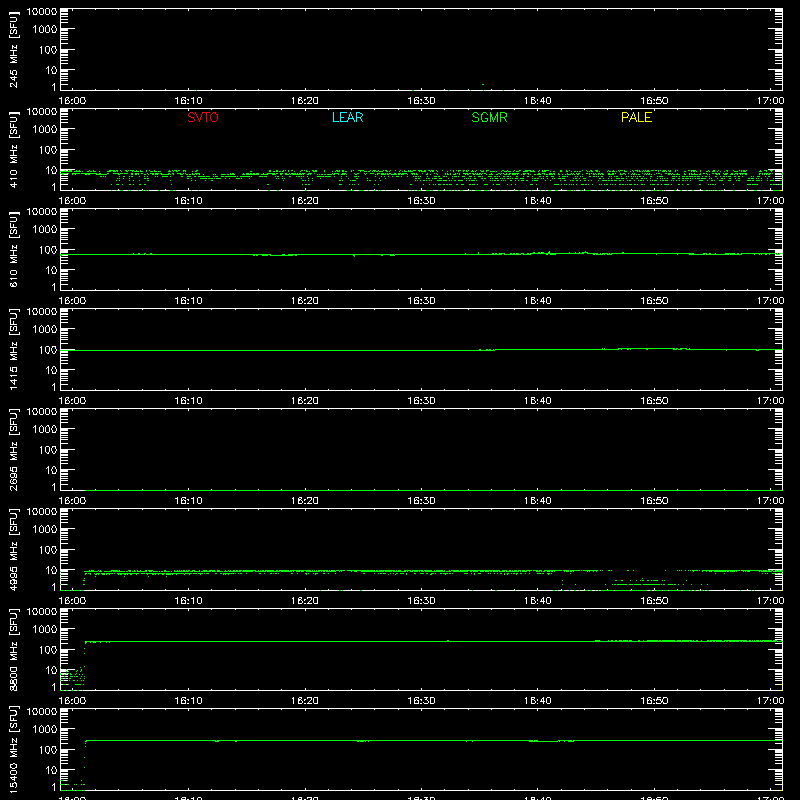Click 16:30 time label below 610 MHz plot
Image resolution: width=800 pixels, height=800 pixels.
pyautogui.click(x=421, y=301)
